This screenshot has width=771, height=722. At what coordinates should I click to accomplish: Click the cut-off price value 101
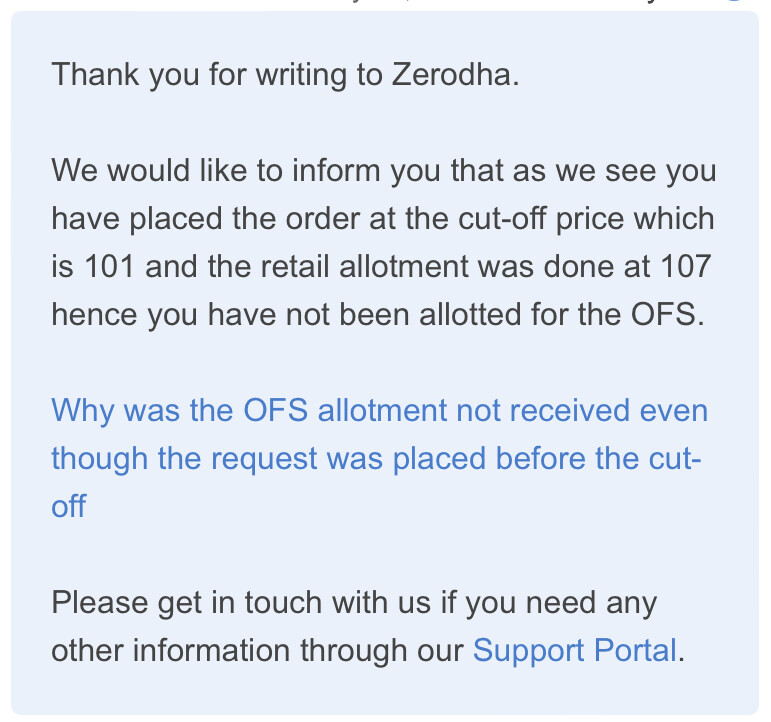tap(109, 267)
